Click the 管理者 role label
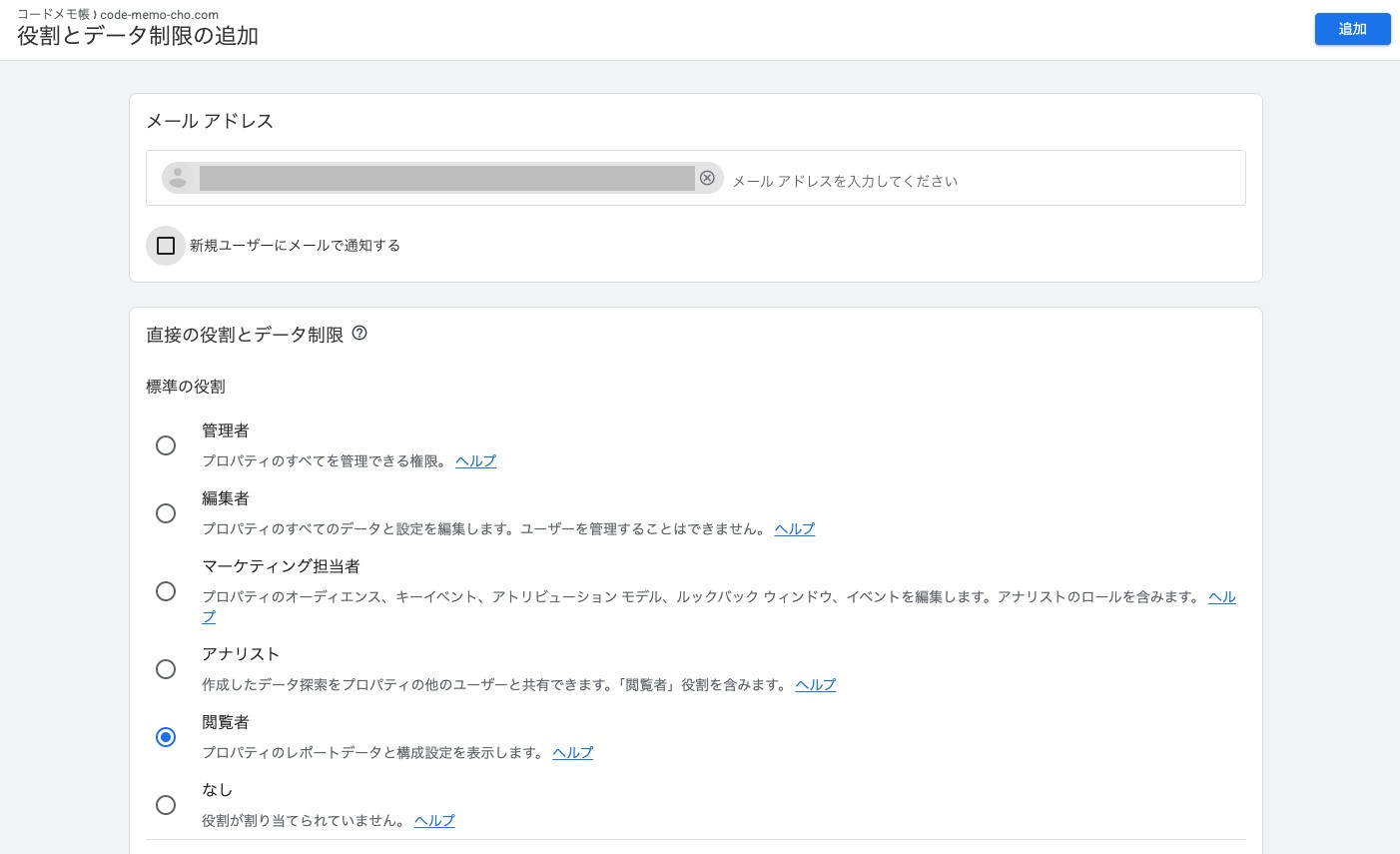 pos(226,430)
